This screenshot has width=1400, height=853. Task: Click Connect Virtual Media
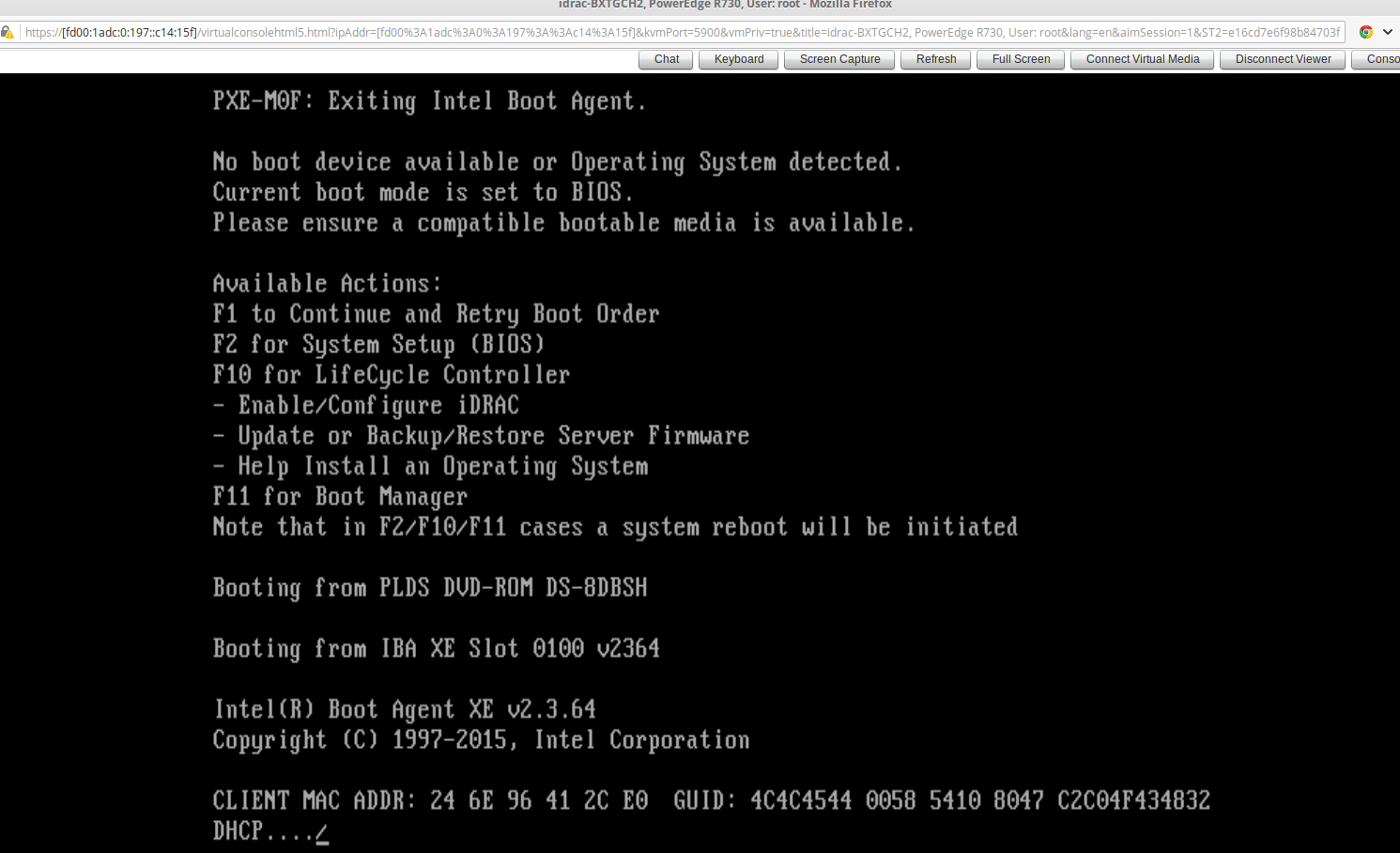(1143, 59)
